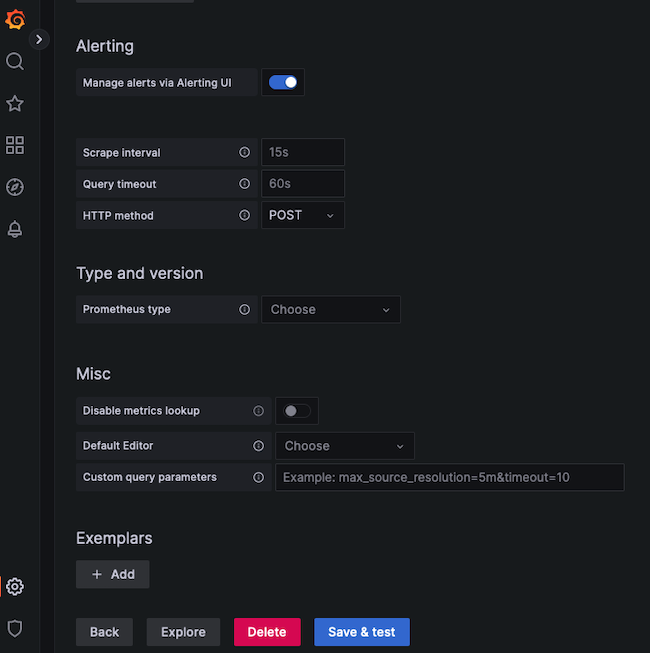This screenshot has height=653, width=650.
Task: Enable Disable metrics lookup switch
Action: [297, 411]
